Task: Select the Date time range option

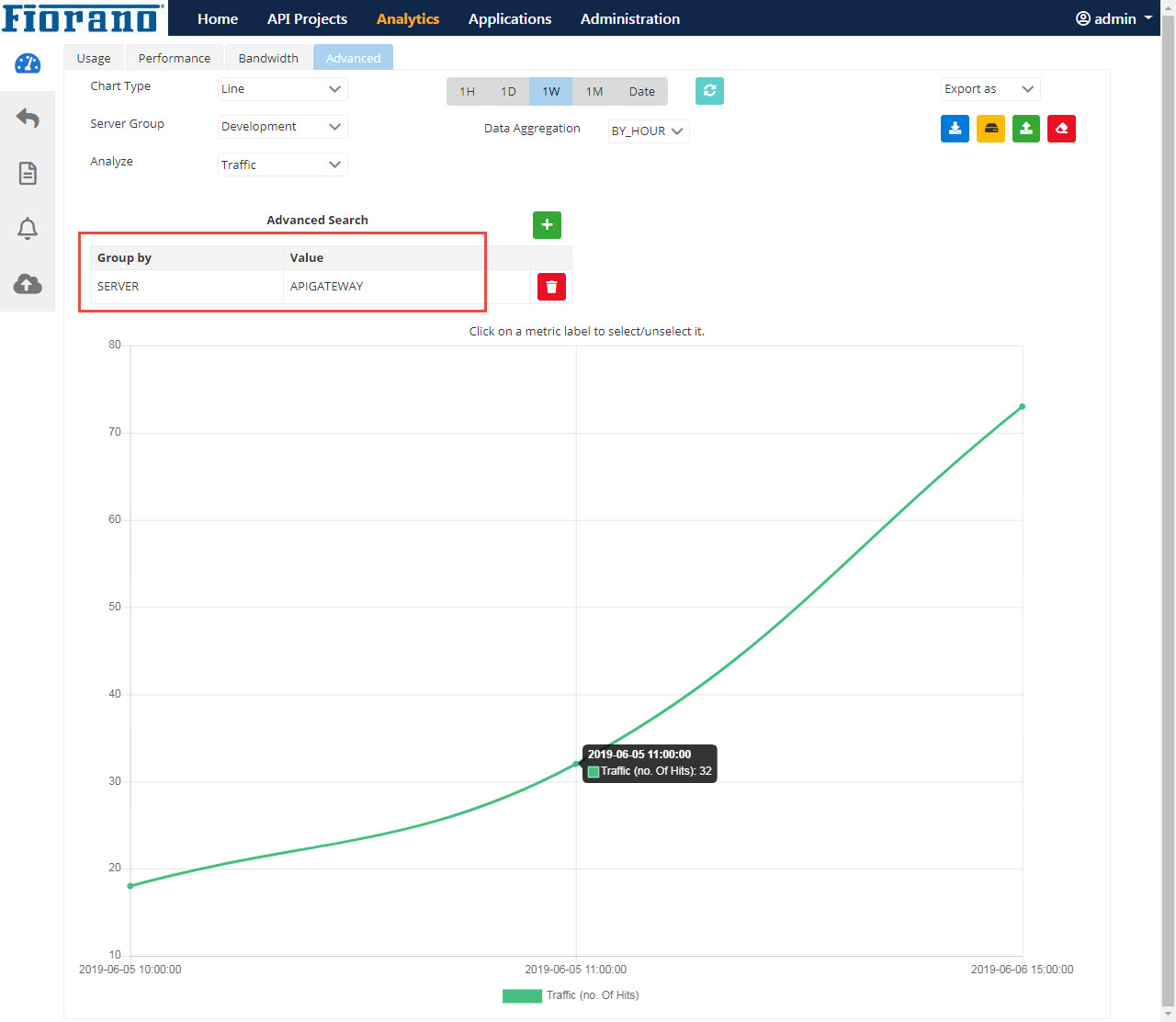Action: [642, 91]
